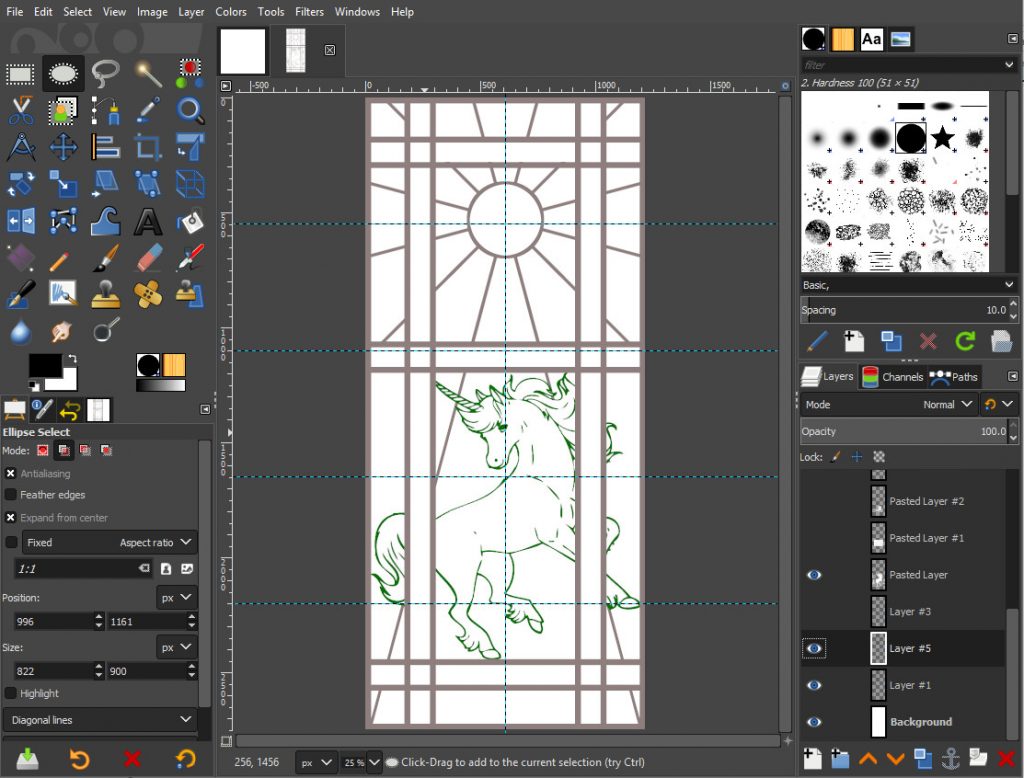Screen dimensions: 1024x778
Task: Open the Diagonal lines dropdown
Action: coord(100,719)
